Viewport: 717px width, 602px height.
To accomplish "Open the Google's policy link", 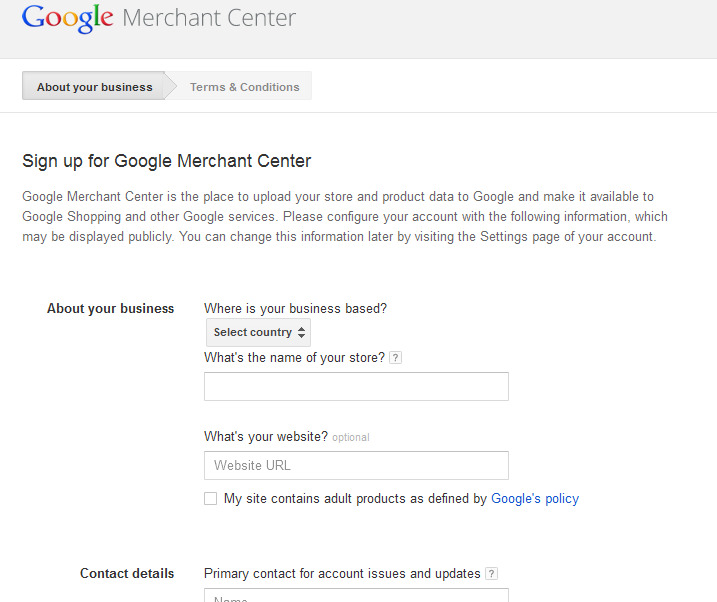I will [x=534, y=498].
